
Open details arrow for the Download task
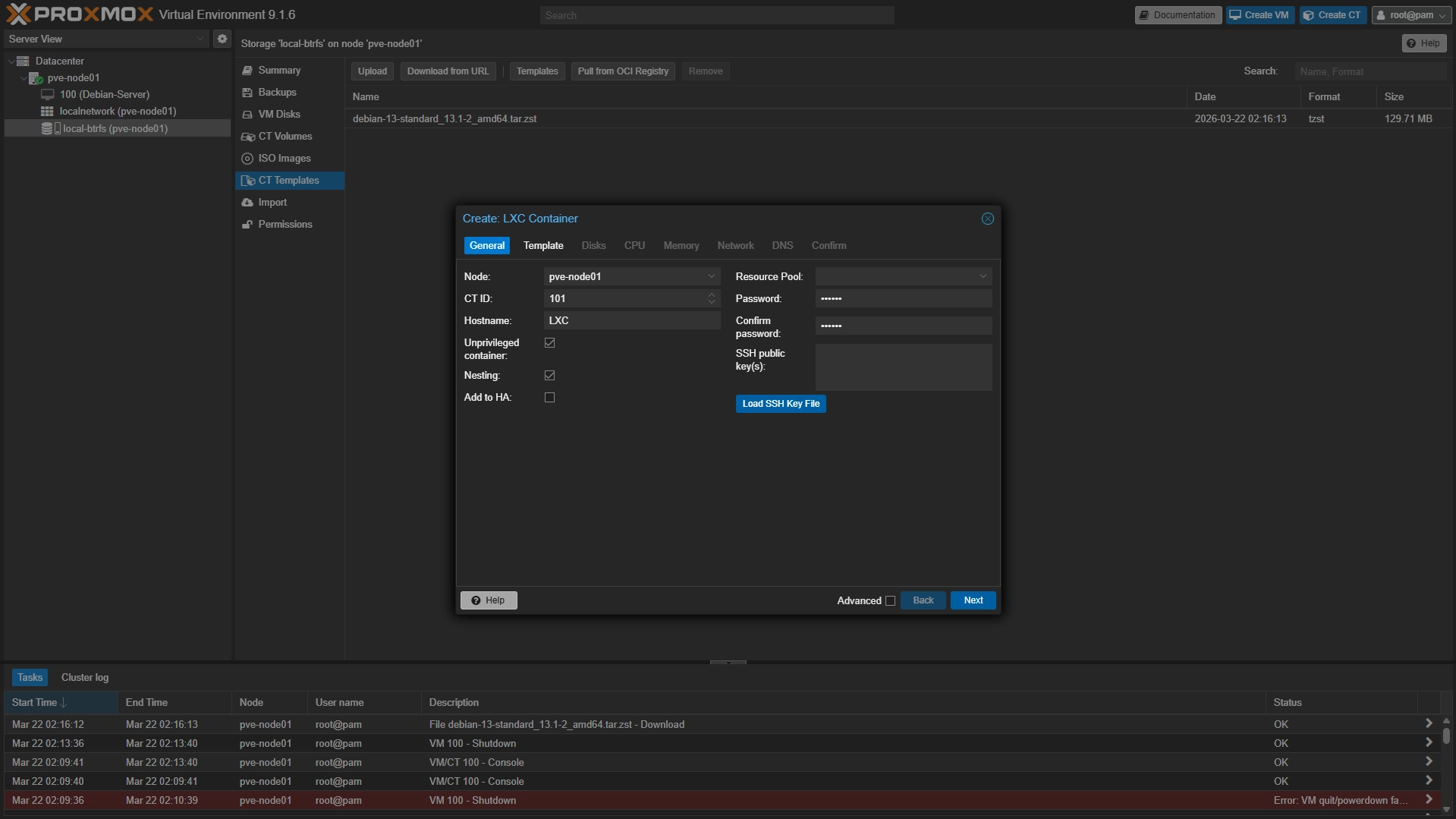[x=1429, y=724]
